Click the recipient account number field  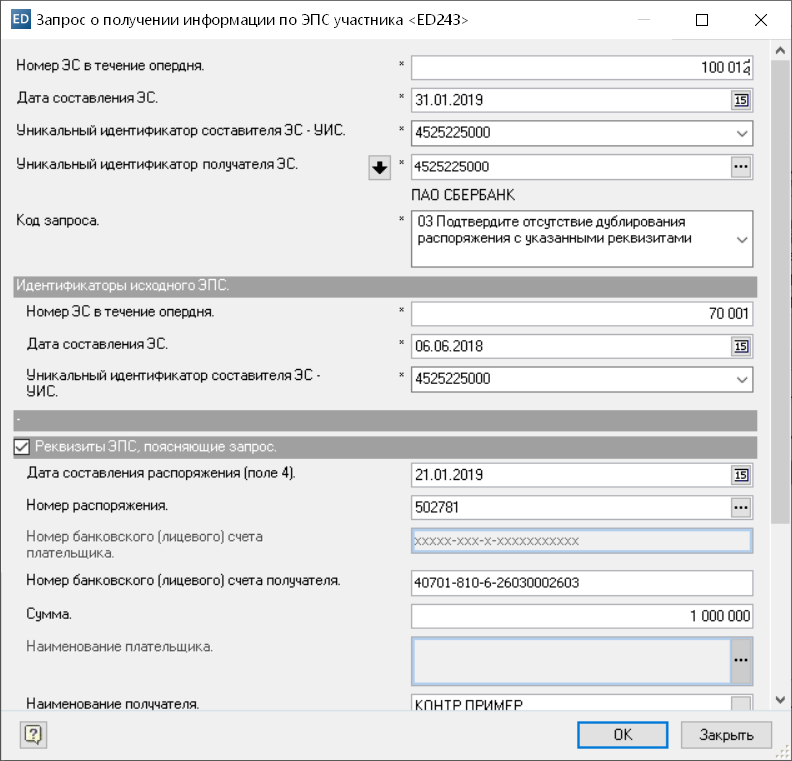(581, 582)
